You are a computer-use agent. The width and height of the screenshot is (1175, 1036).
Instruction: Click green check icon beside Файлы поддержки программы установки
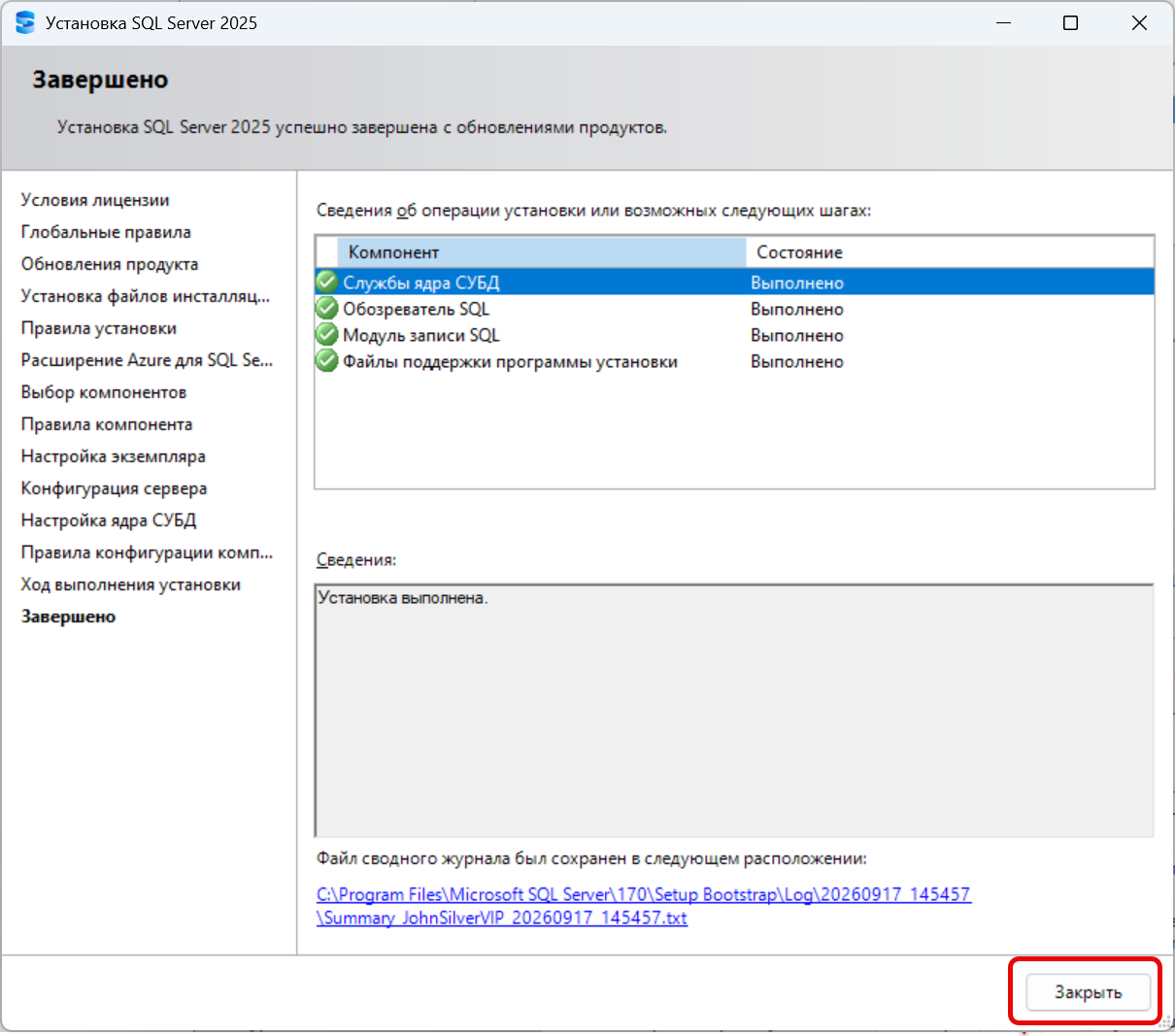point(327,361)
